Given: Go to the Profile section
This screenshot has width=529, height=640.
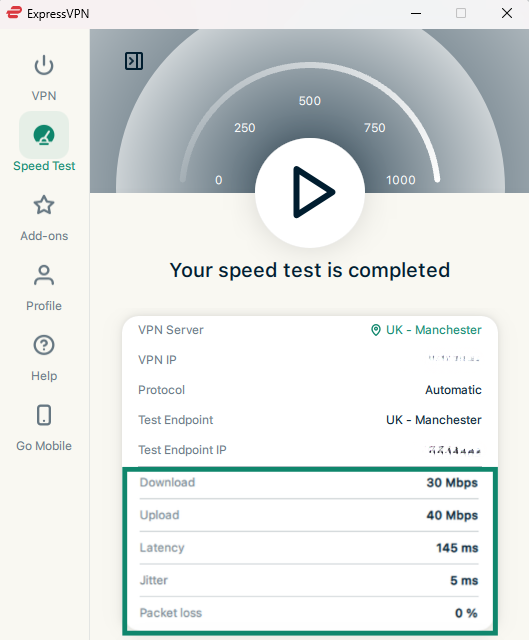Looking at the screenshot, I should point(44,288).
